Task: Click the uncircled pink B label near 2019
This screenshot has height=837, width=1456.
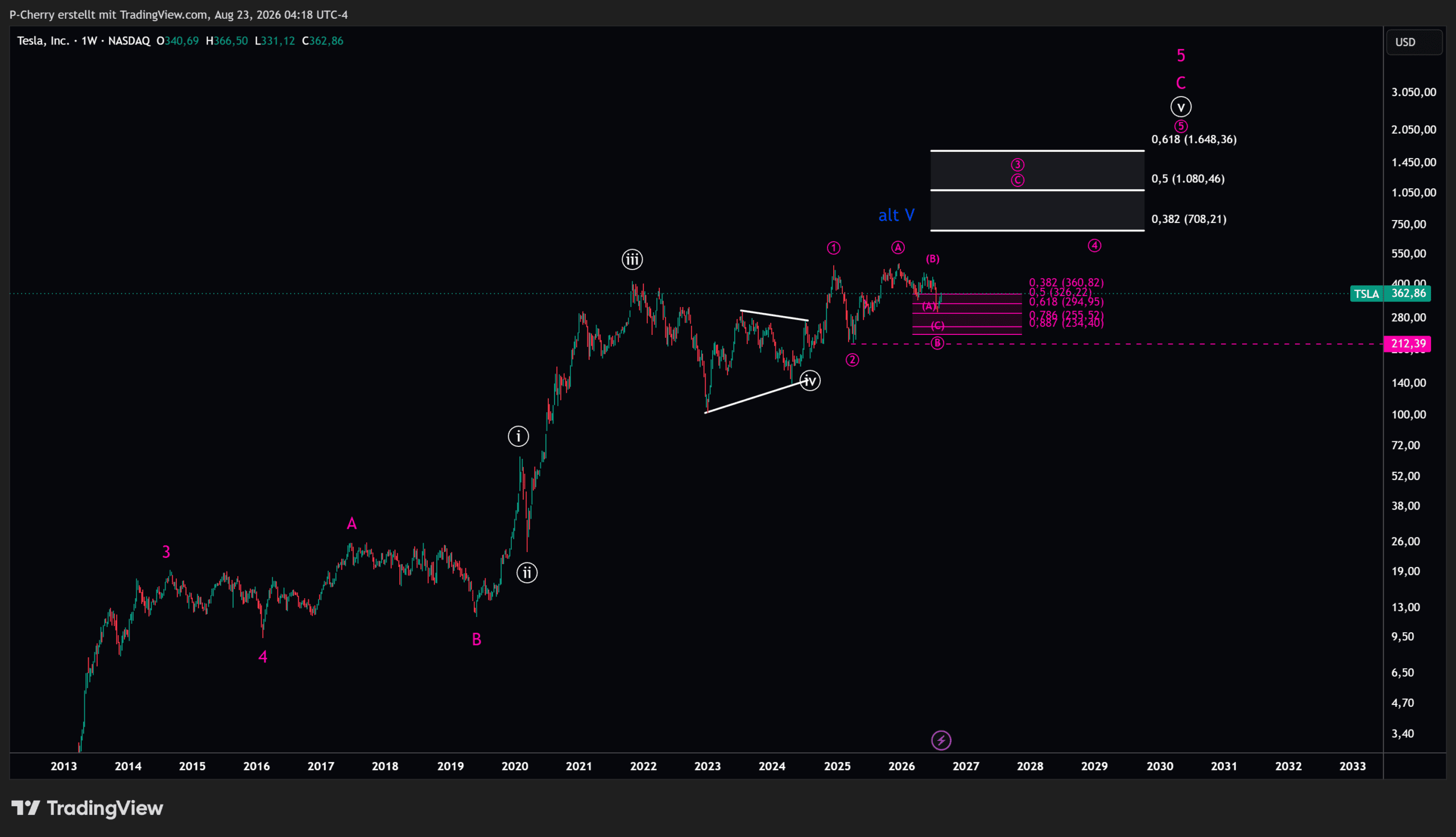Action: [x=477, y=639]
